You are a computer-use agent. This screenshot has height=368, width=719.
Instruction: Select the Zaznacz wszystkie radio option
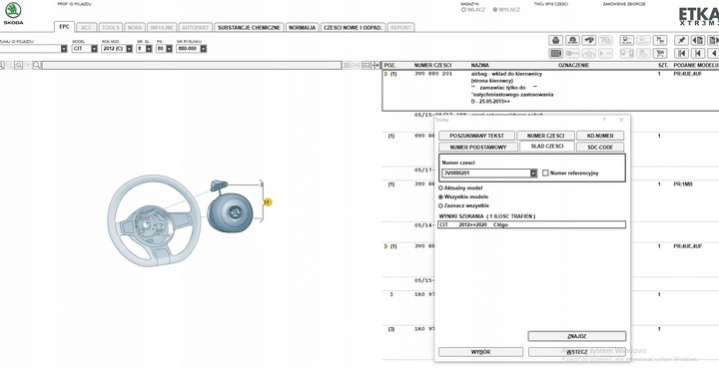pyautogui.click(x=441, y=206)
